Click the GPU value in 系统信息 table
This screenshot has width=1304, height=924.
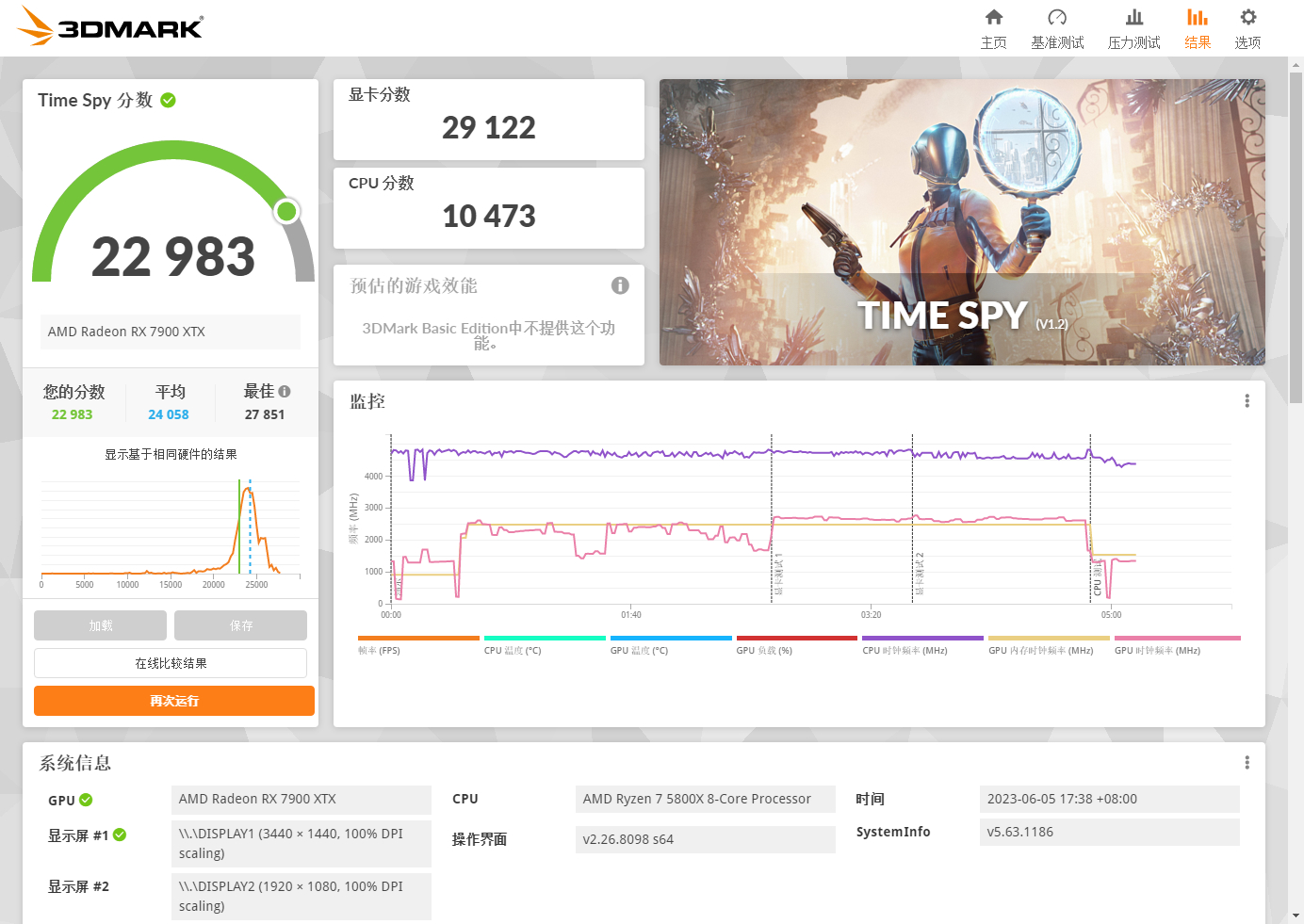(x=302, y=799)
